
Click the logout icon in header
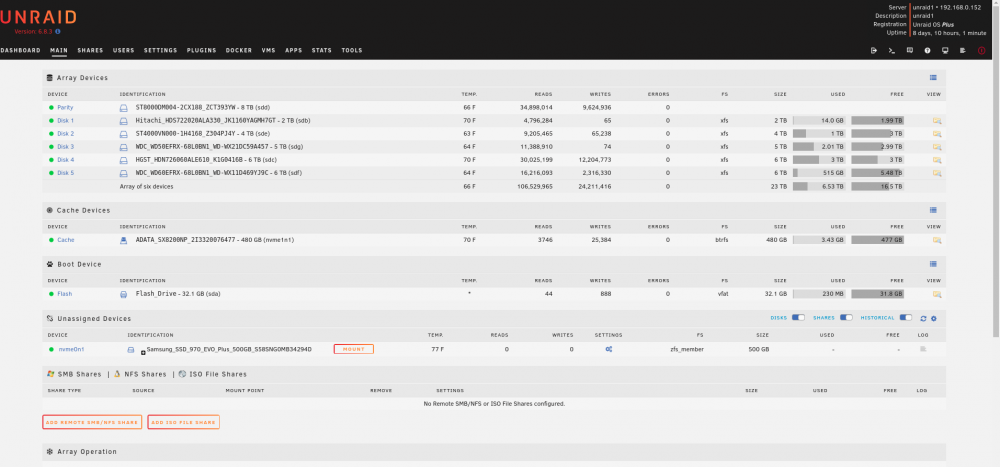click(x=874, y=50)
